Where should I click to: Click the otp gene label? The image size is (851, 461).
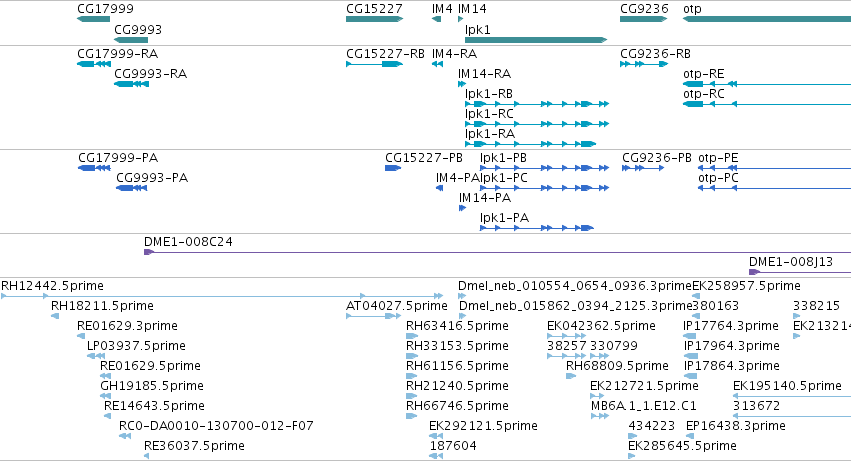point(693,9)
